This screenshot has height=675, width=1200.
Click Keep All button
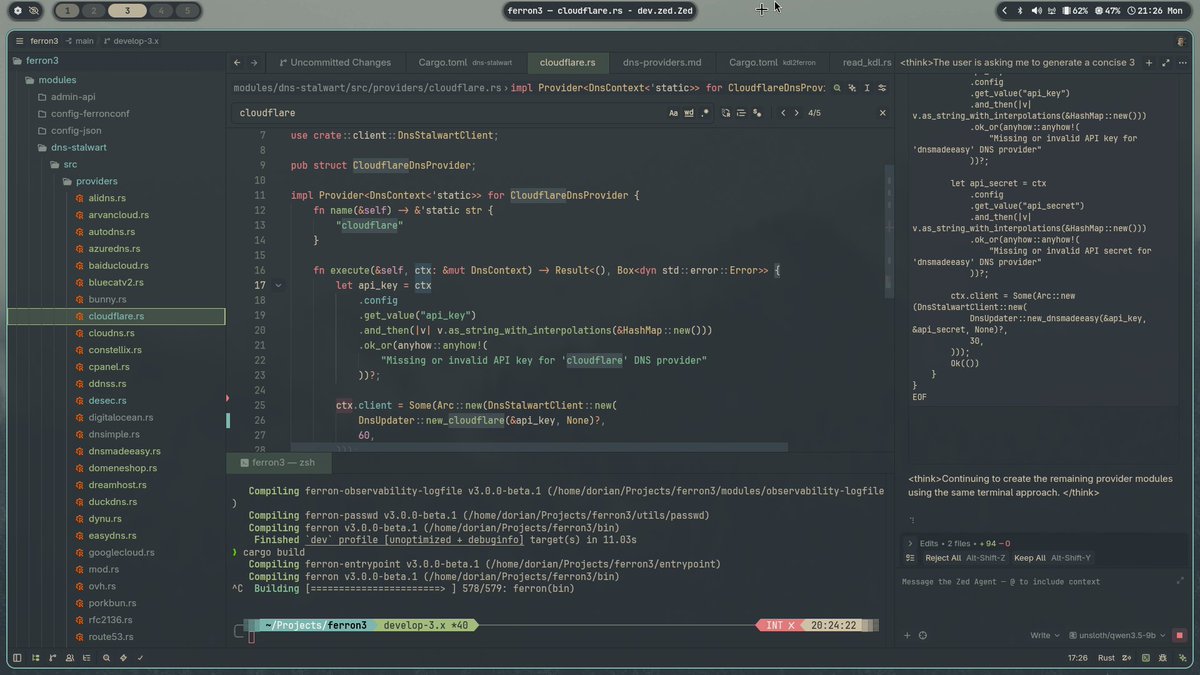[x=1052, y=558]
